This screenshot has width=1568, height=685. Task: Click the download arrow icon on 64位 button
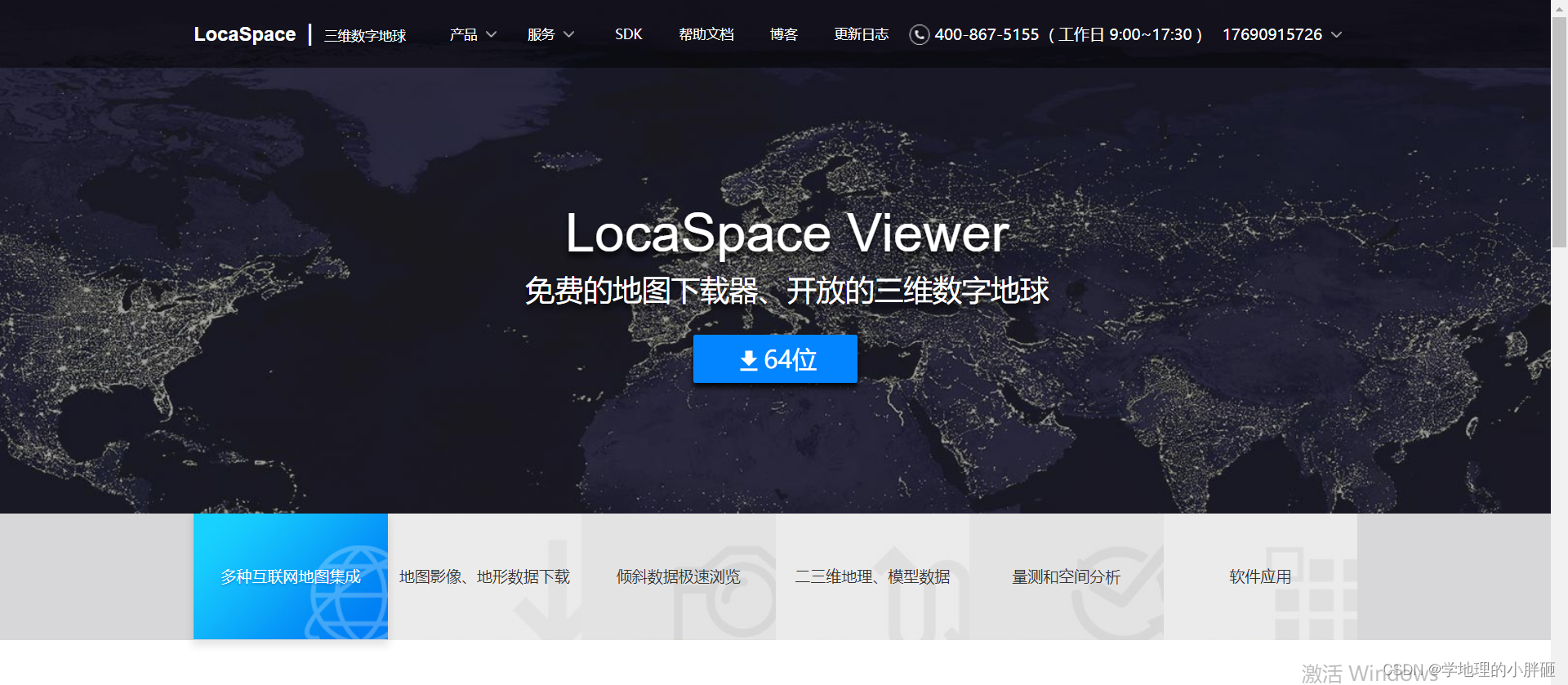749,360
